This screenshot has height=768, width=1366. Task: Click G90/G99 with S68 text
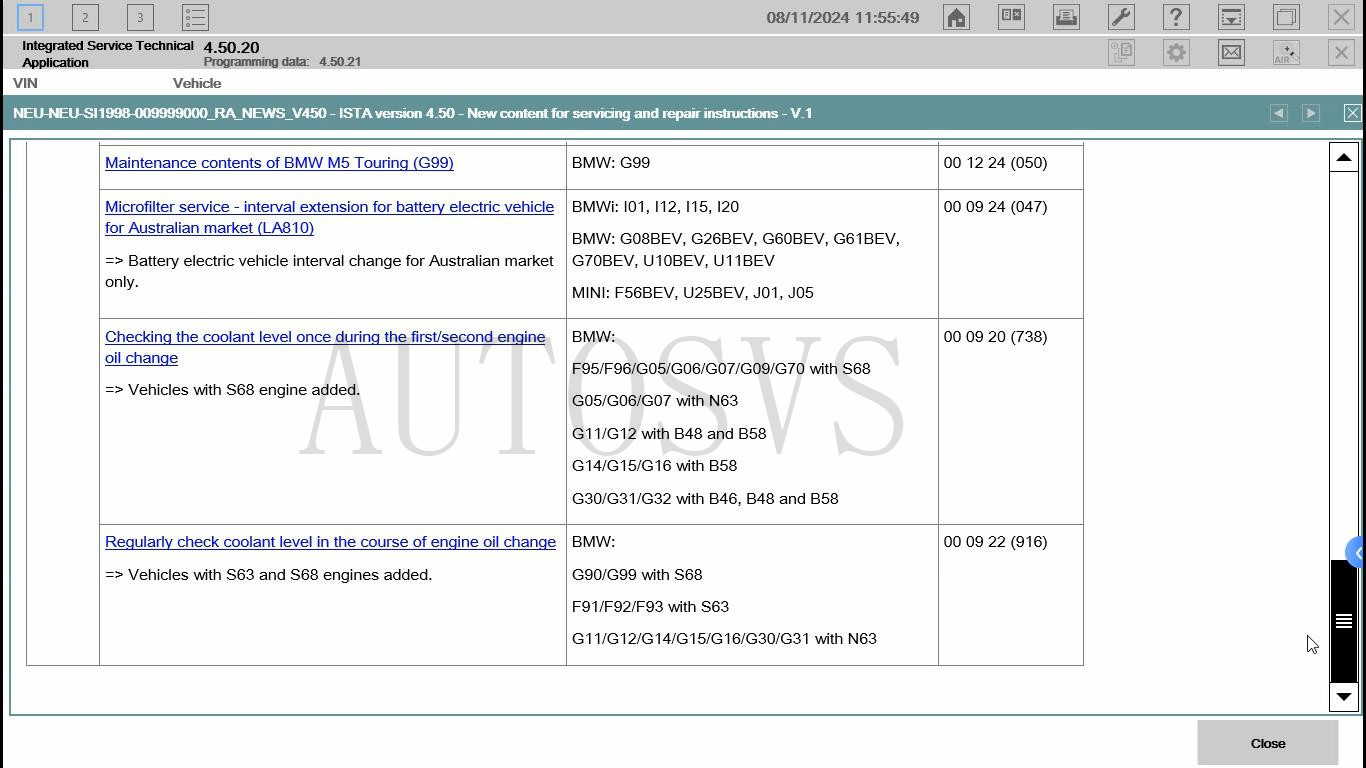tap(637, 575)
